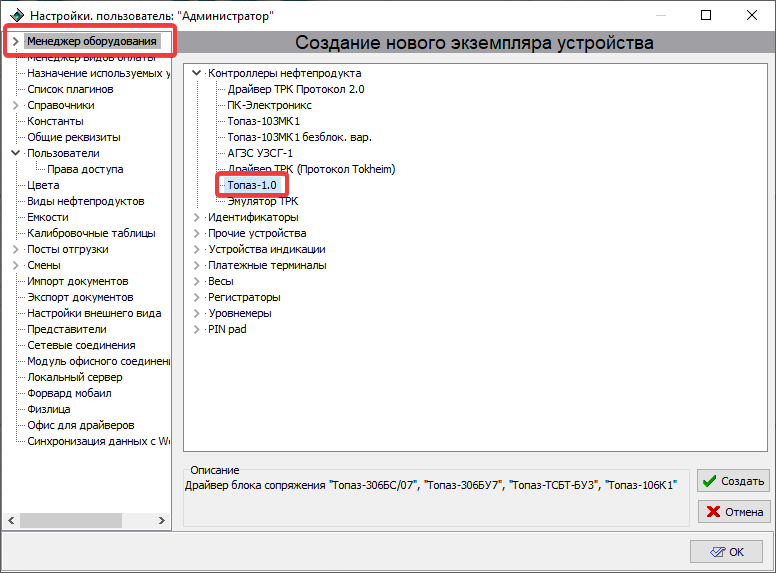
Task: Open the Цвета settings item
Action: (x=44, y=185)
